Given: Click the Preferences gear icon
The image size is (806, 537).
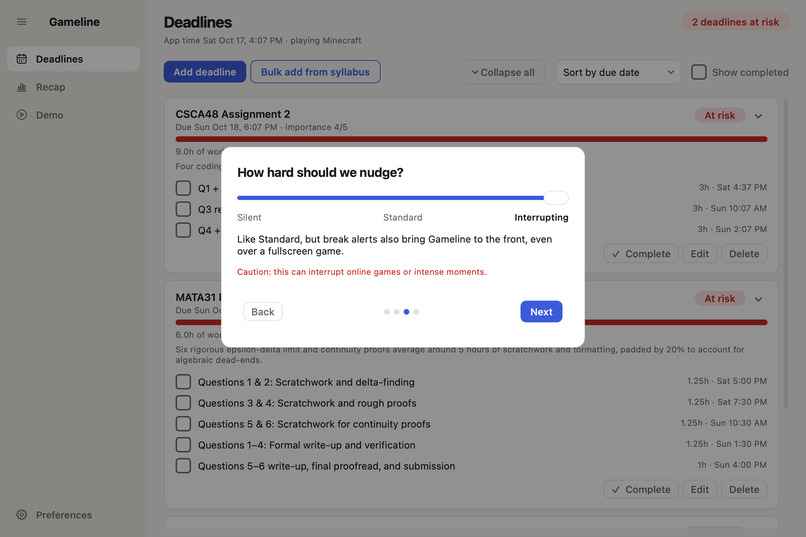Looking at the screenshot, I should pos(22,514).
